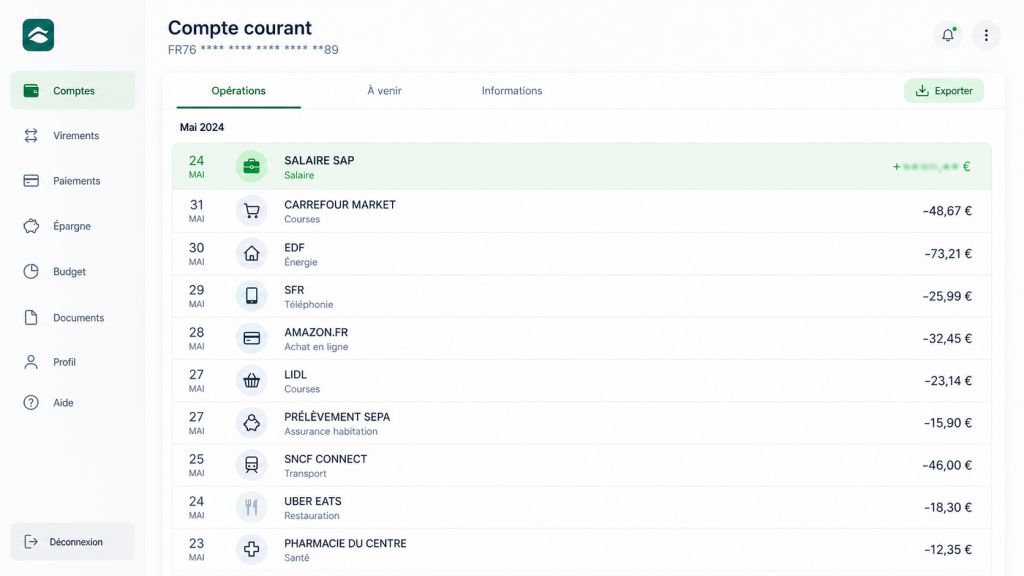
Task: Click the -73,21 € amount
Action: pos(948,253)
